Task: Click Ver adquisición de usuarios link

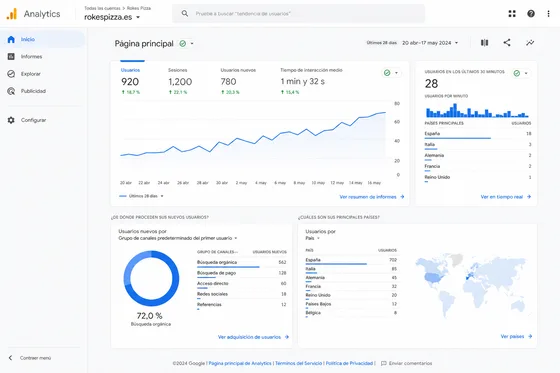Action: [249, 337]
